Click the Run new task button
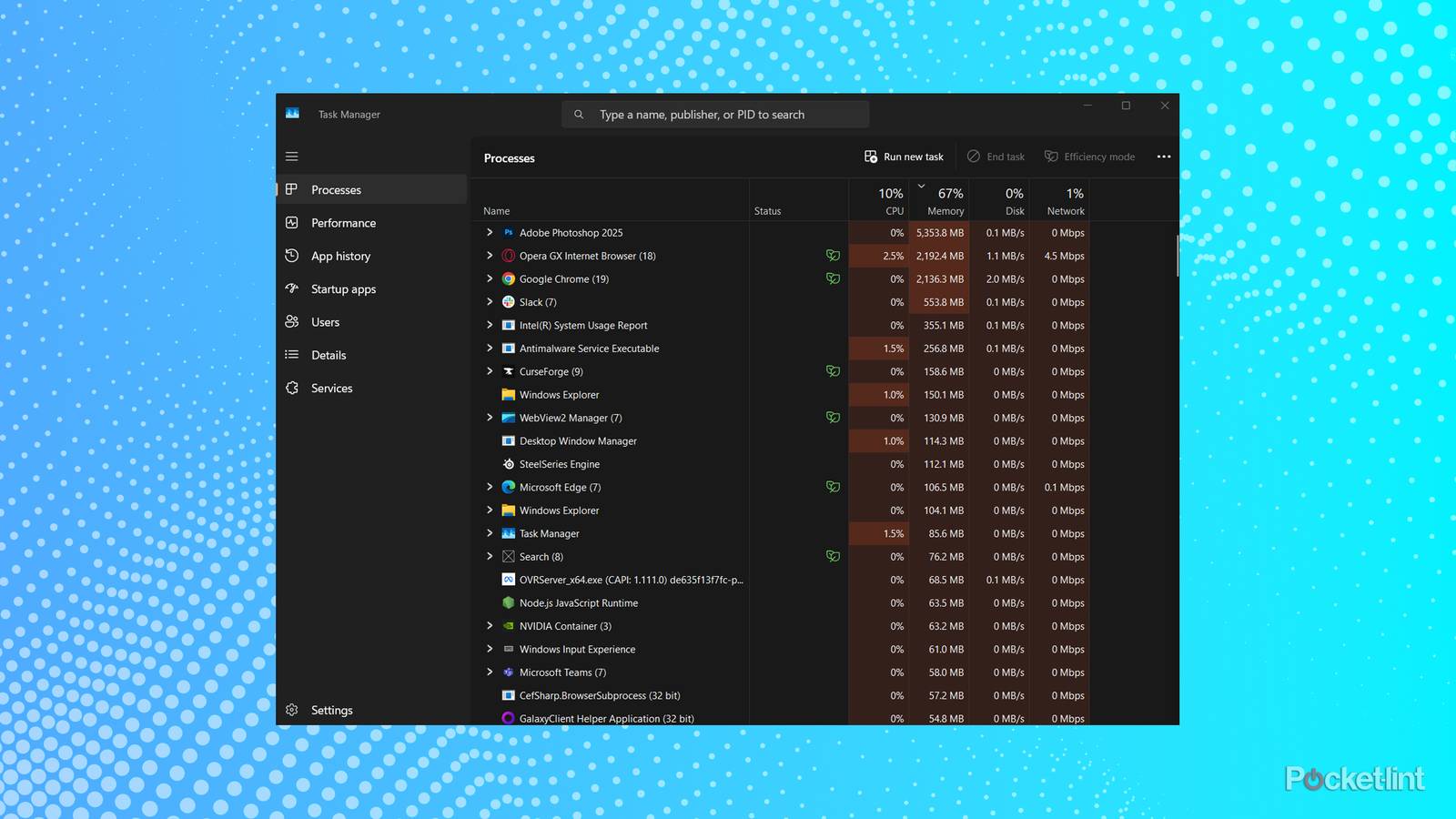 (x=903, y=156)
